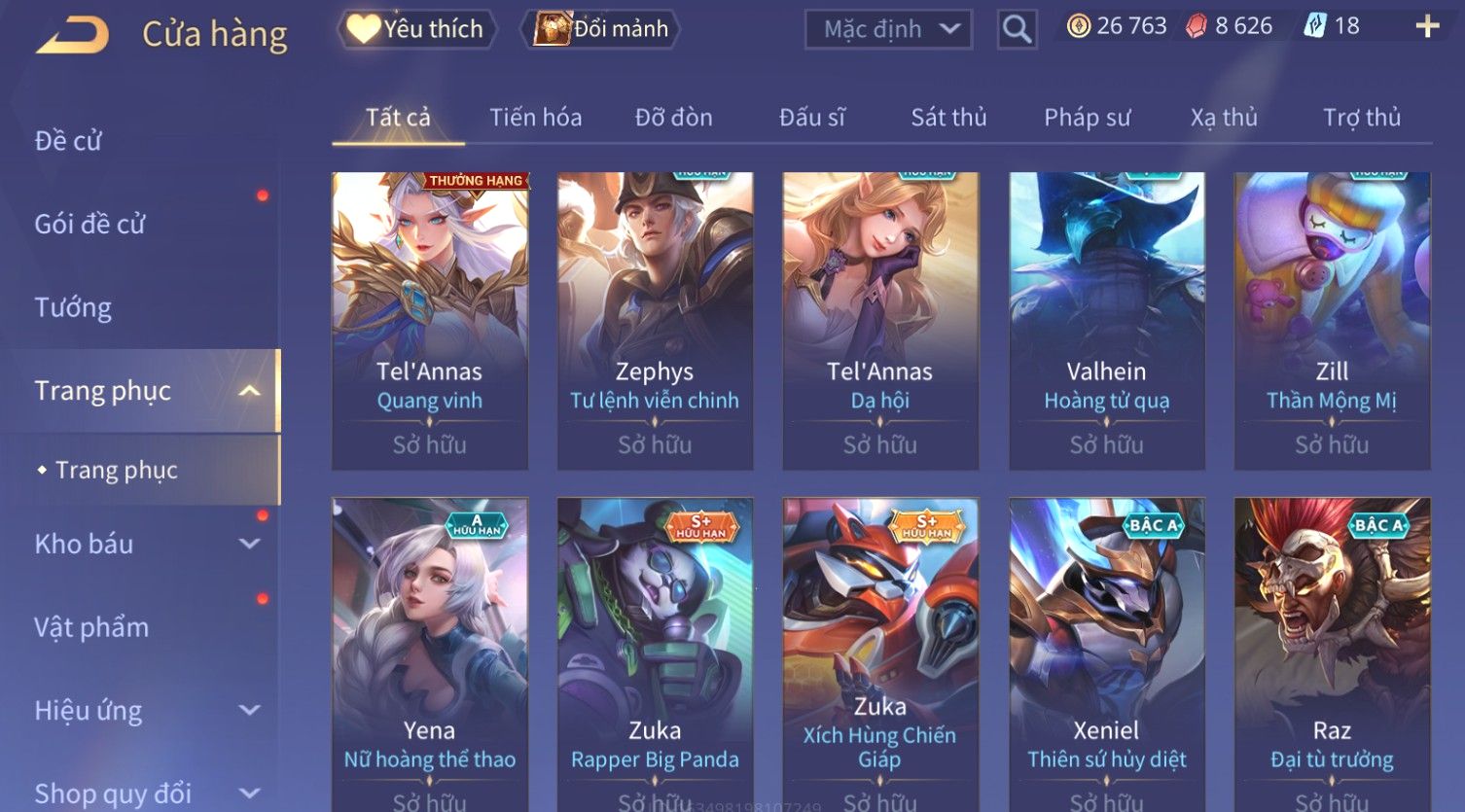Tap the gold coin balance icon
1465x812 pixels.
[1079, 26]
